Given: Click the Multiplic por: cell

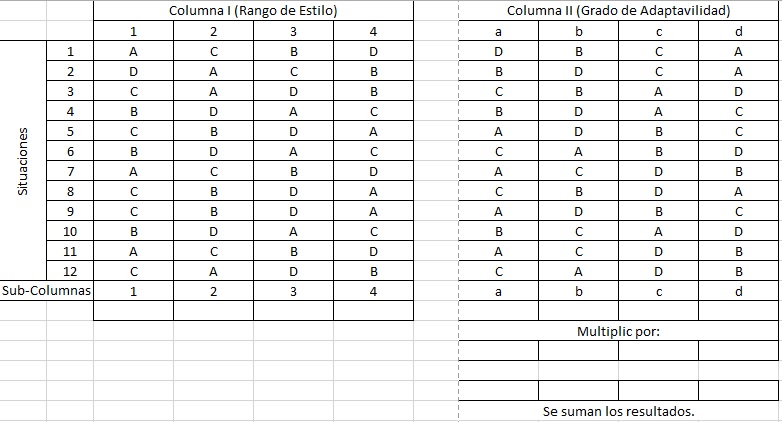Looking at the screenshot, I should 618,331.
